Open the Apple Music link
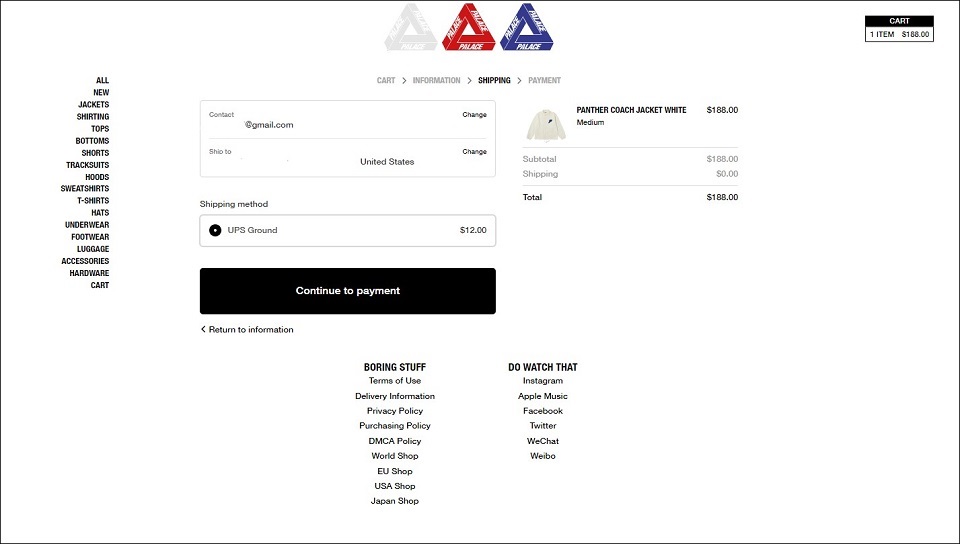Viewport: 960px width, 544px height. [x=543, y=396]
